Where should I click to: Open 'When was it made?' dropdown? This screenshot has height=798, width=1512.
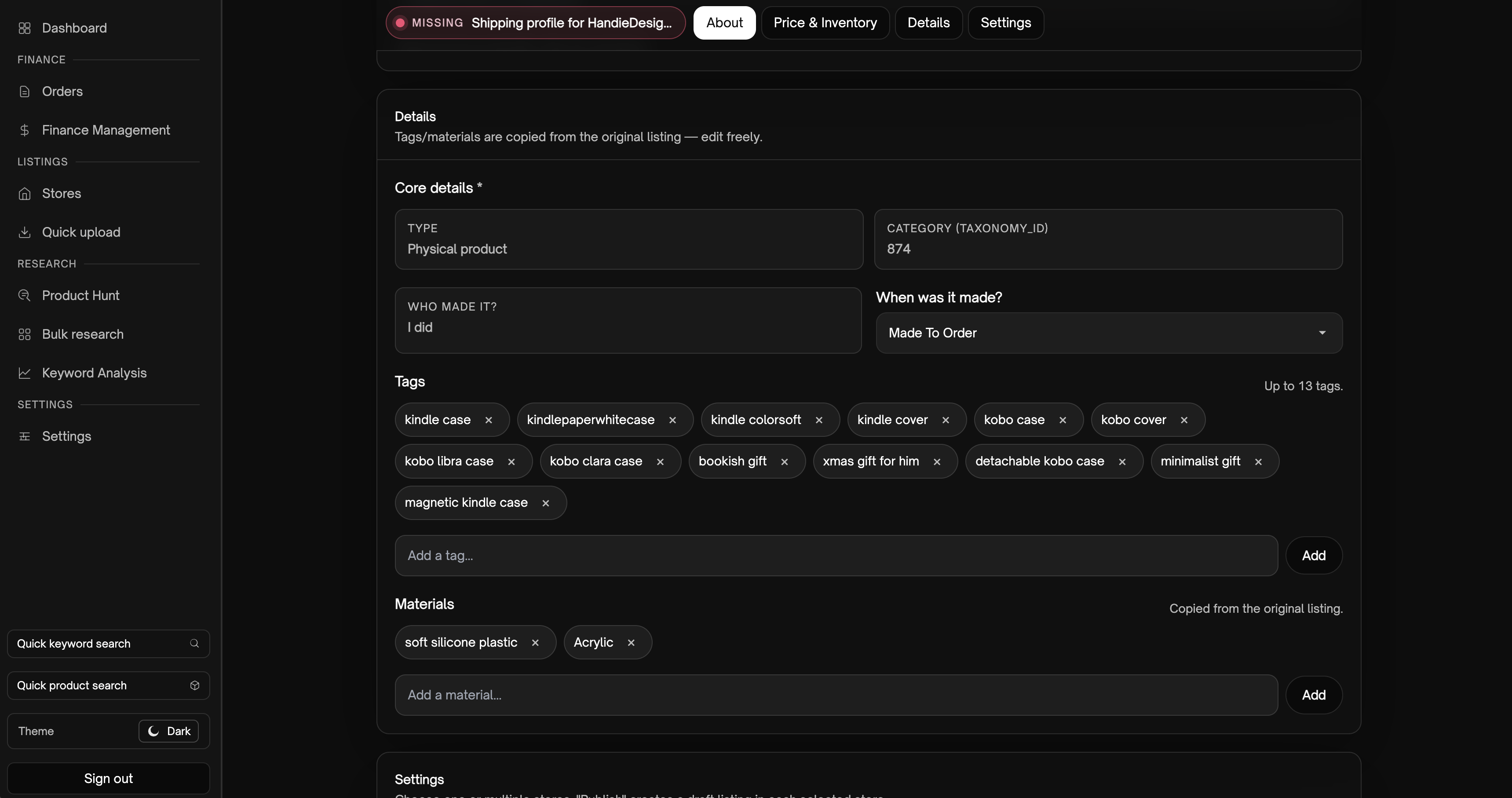[1108, 333]
